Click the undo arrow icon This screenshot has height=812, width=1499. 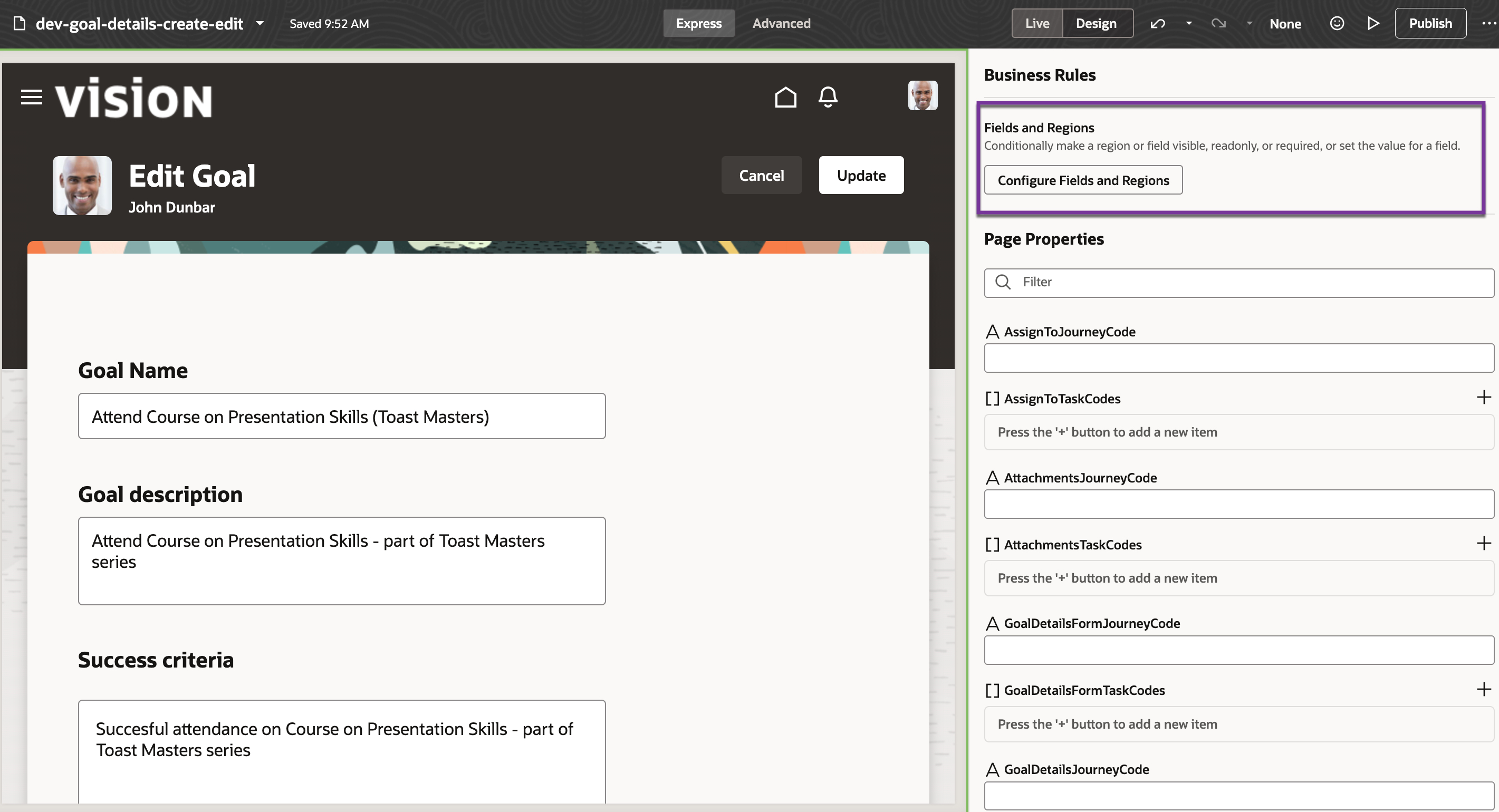(1157, 24)
